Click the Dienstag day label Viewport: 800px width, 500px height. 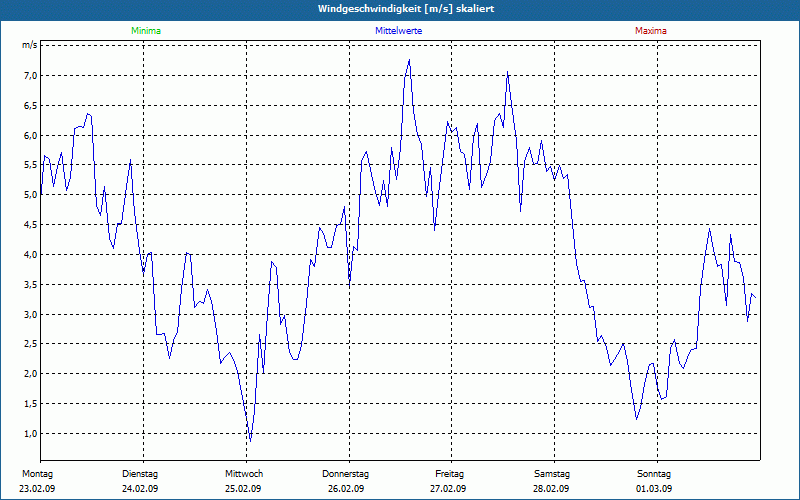[x=140, y=474]
